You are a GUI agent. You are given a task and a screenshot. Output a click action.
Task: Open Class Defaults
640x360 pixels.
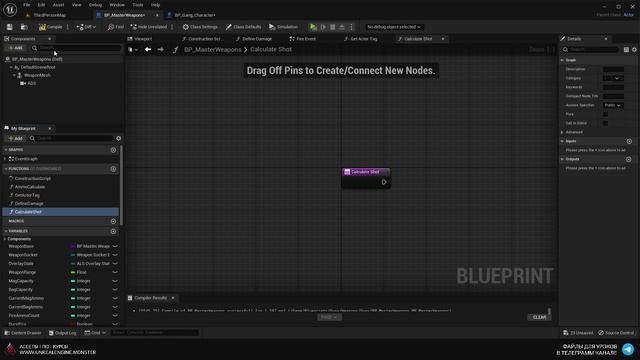pyautogui.click(x=243, y=27)
